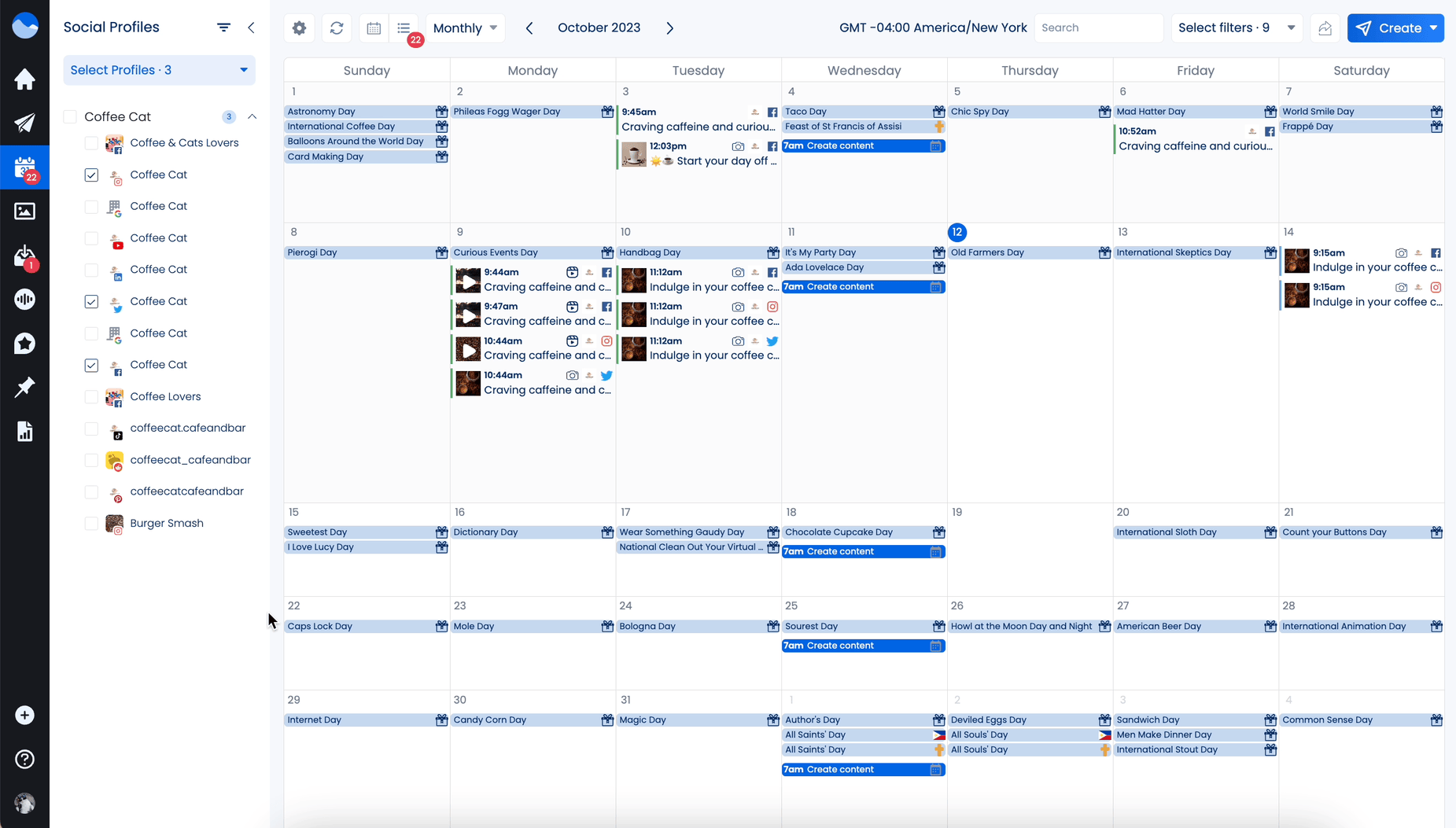Click the help question mark icon
The image size is (1456, 828).
(x=24, y=760)
